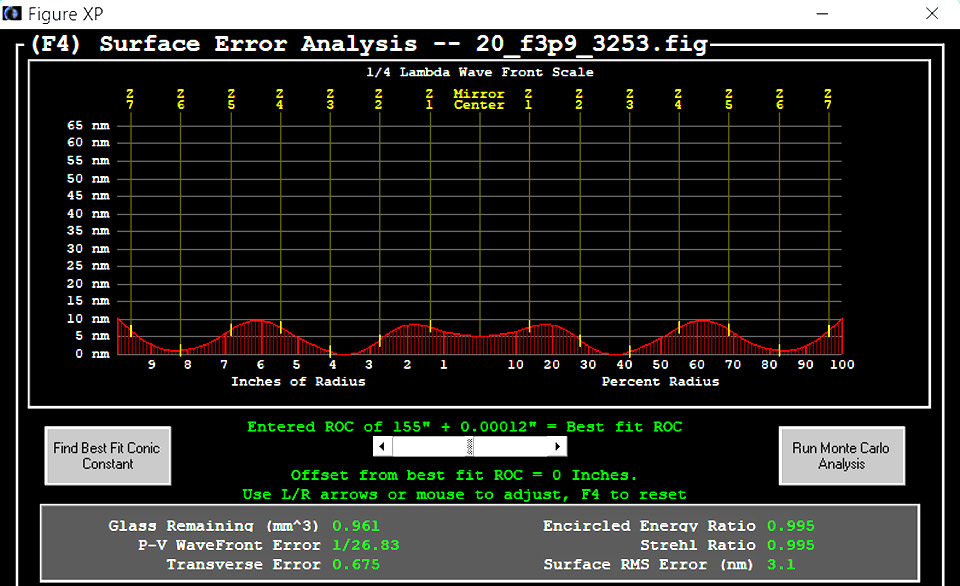Click the Entered ROC best fit text
Screen dimensions: 960x586
[464, 427]
